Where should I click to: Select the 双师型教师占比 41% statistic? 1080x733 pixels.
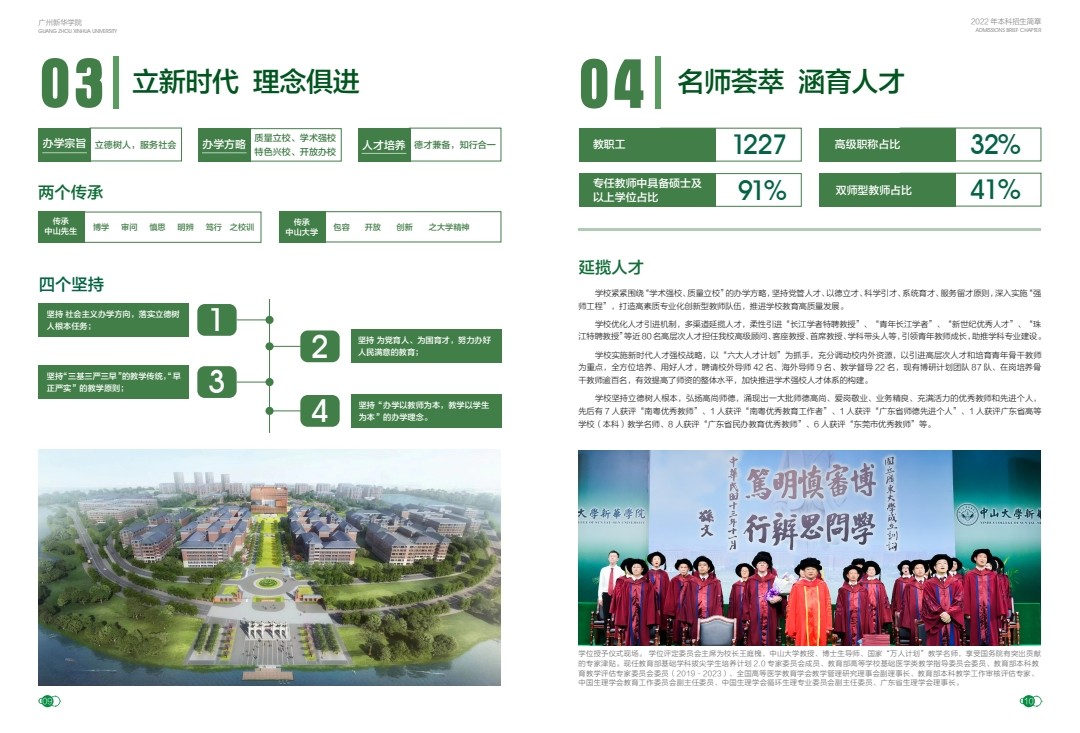(x=930, y=190)
